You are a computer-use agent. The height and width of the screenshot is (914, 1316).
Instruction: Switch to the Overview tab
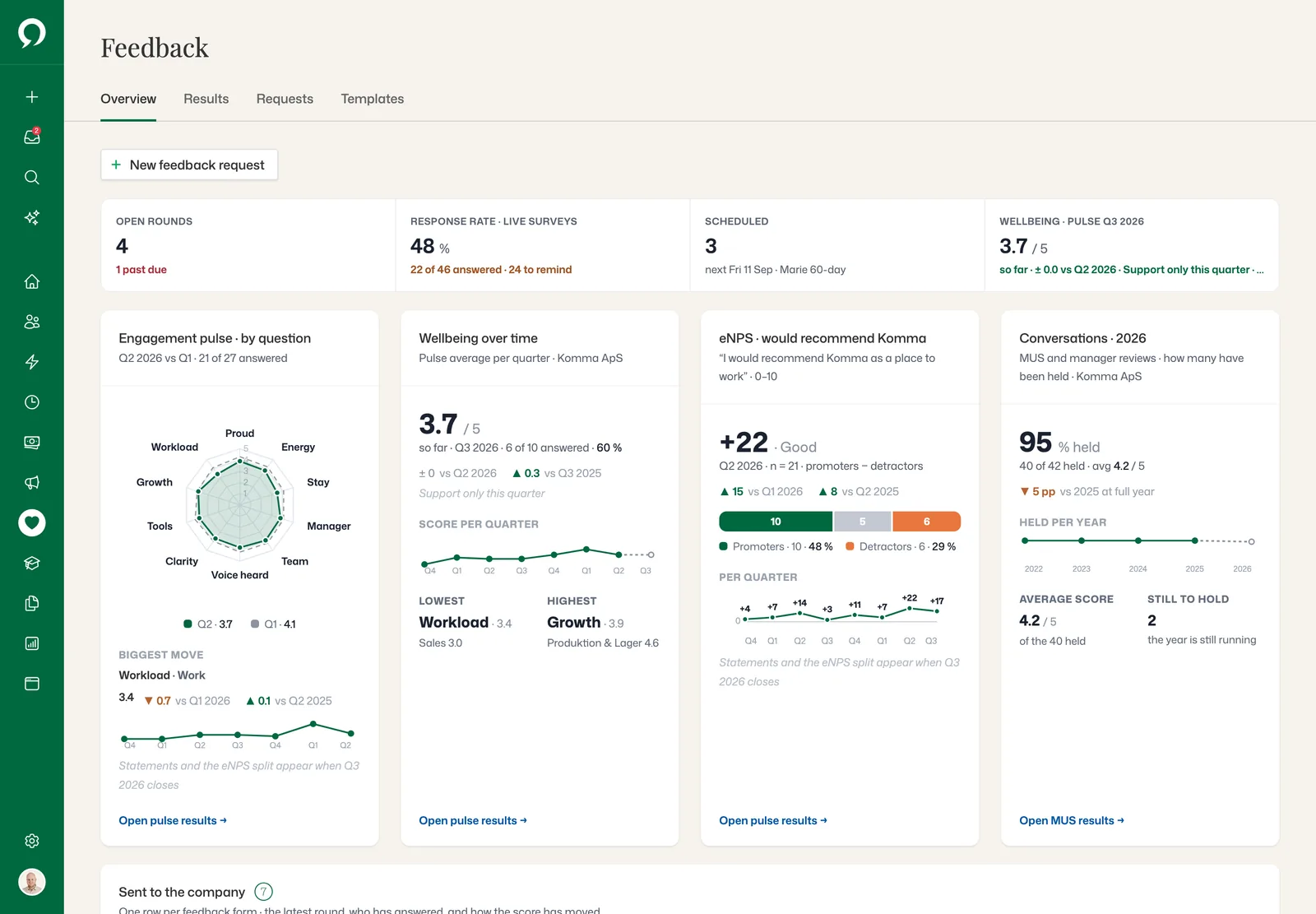128,99
